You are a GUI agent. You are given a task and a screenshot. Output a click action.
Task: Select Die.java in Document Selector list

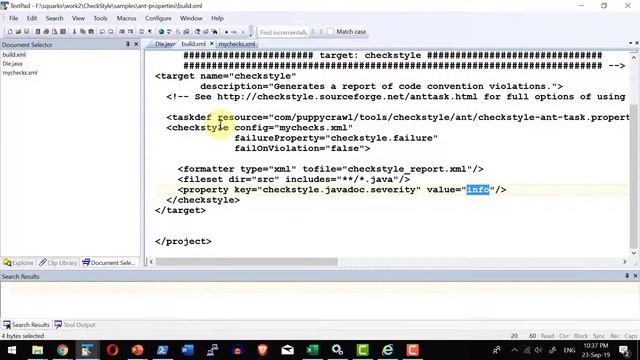click(13, 64)
